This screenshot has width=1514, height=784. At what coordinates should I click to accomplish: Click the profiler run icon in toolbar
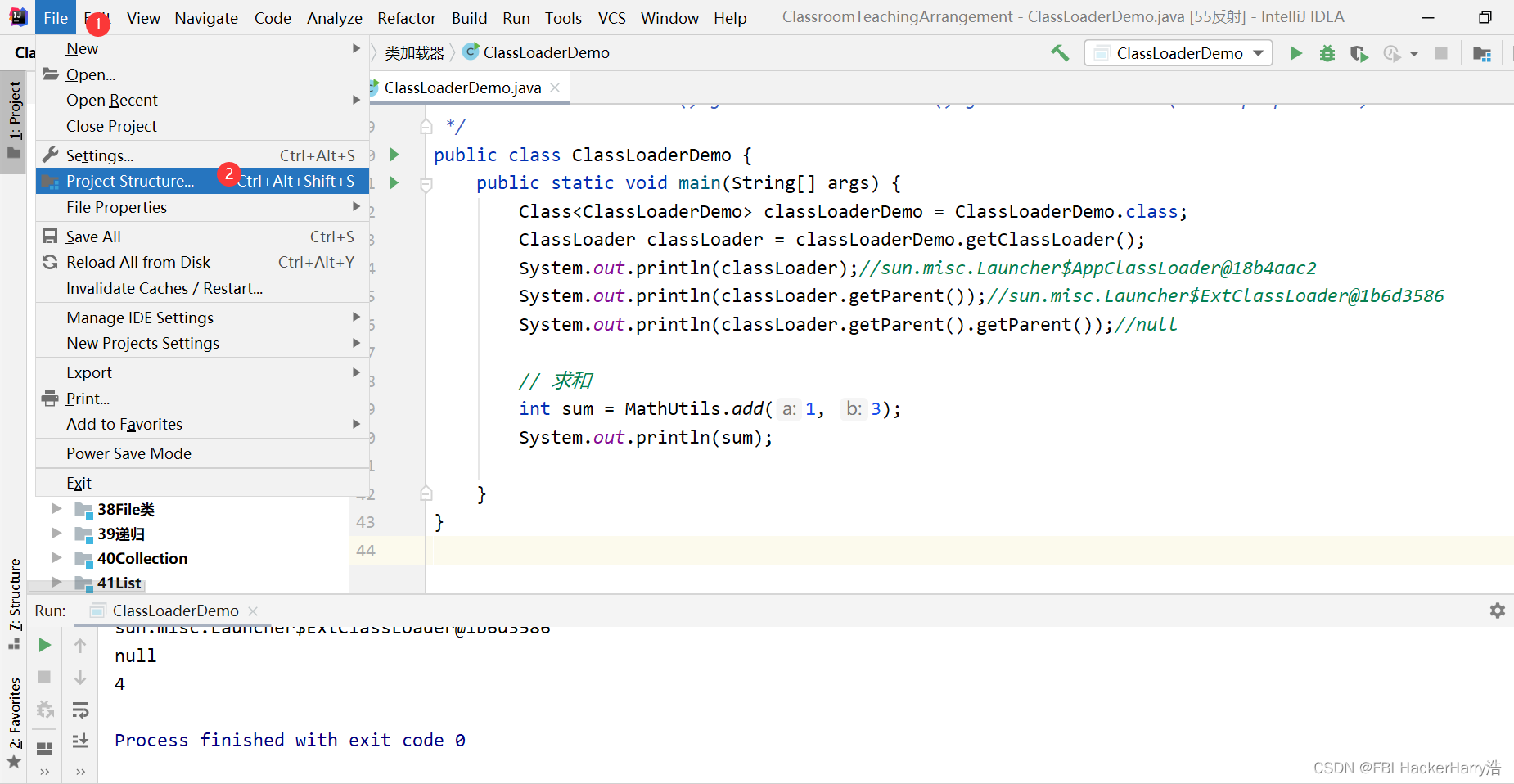1391,53
